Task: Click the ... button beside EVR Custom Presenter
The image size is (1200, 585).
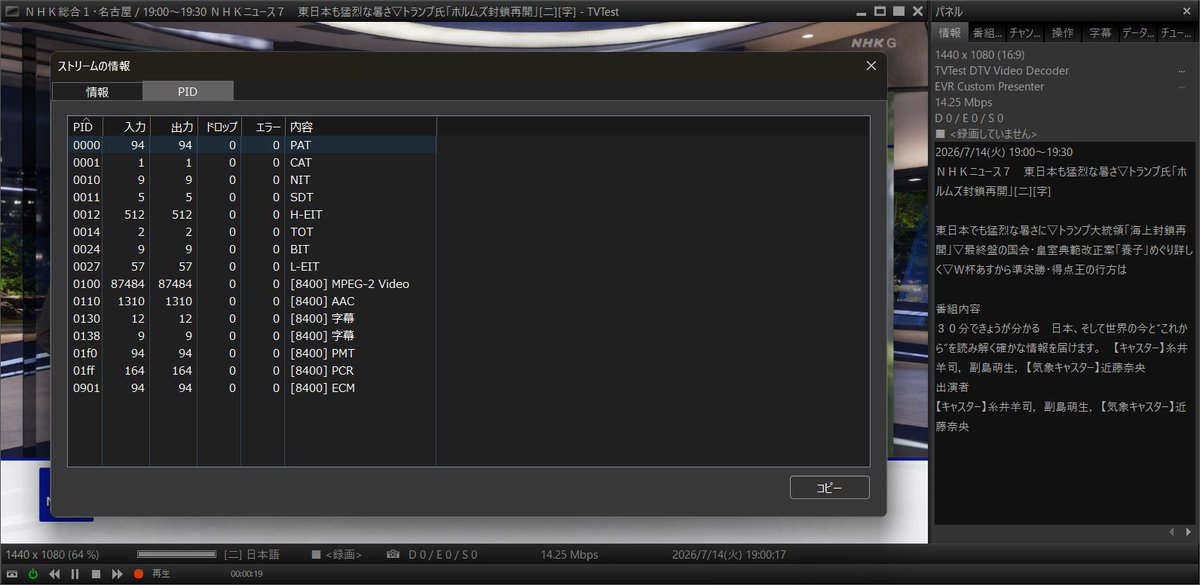Action: pos(1184,87)
